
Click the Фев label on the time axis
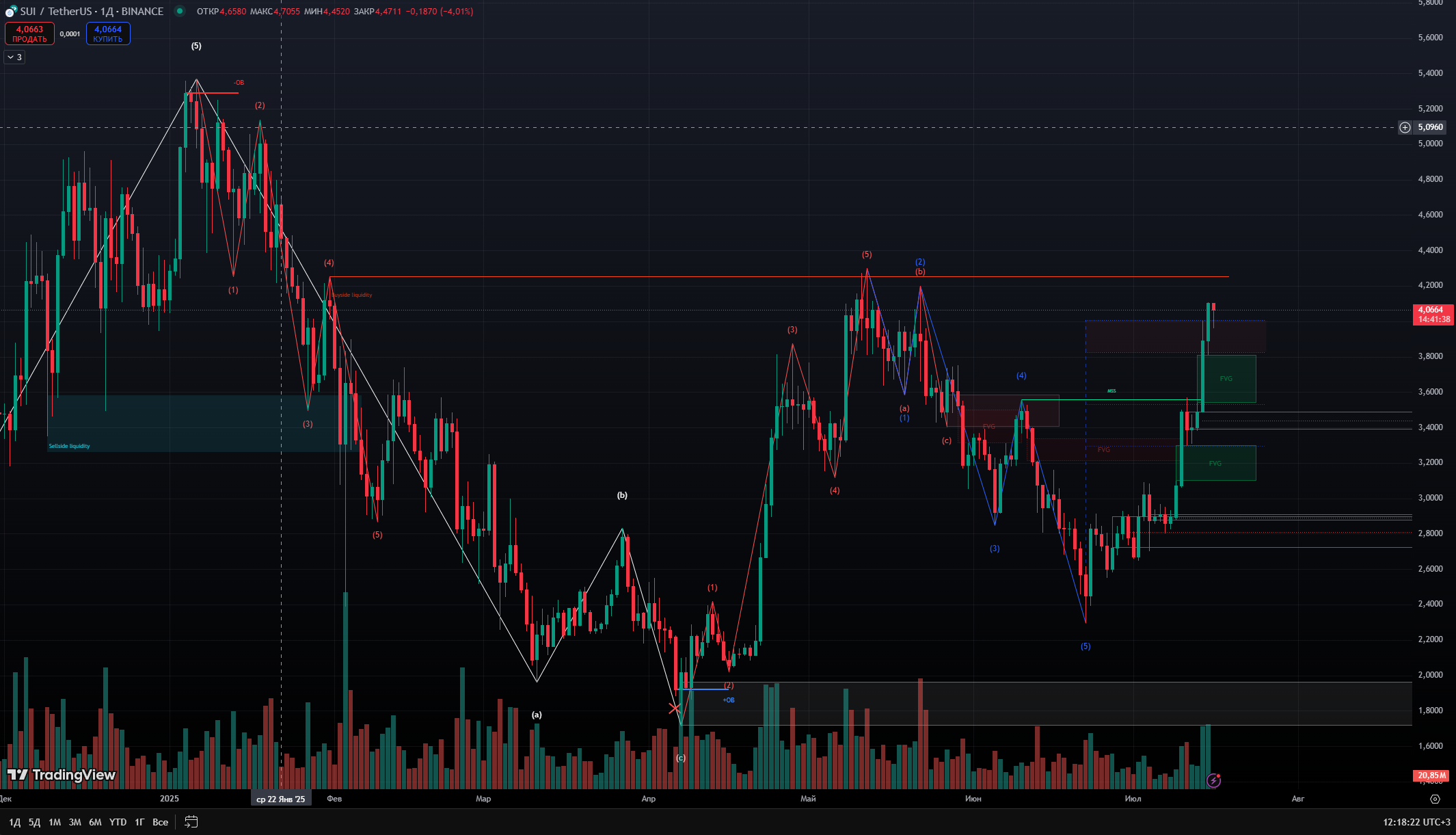coord(334,799)
